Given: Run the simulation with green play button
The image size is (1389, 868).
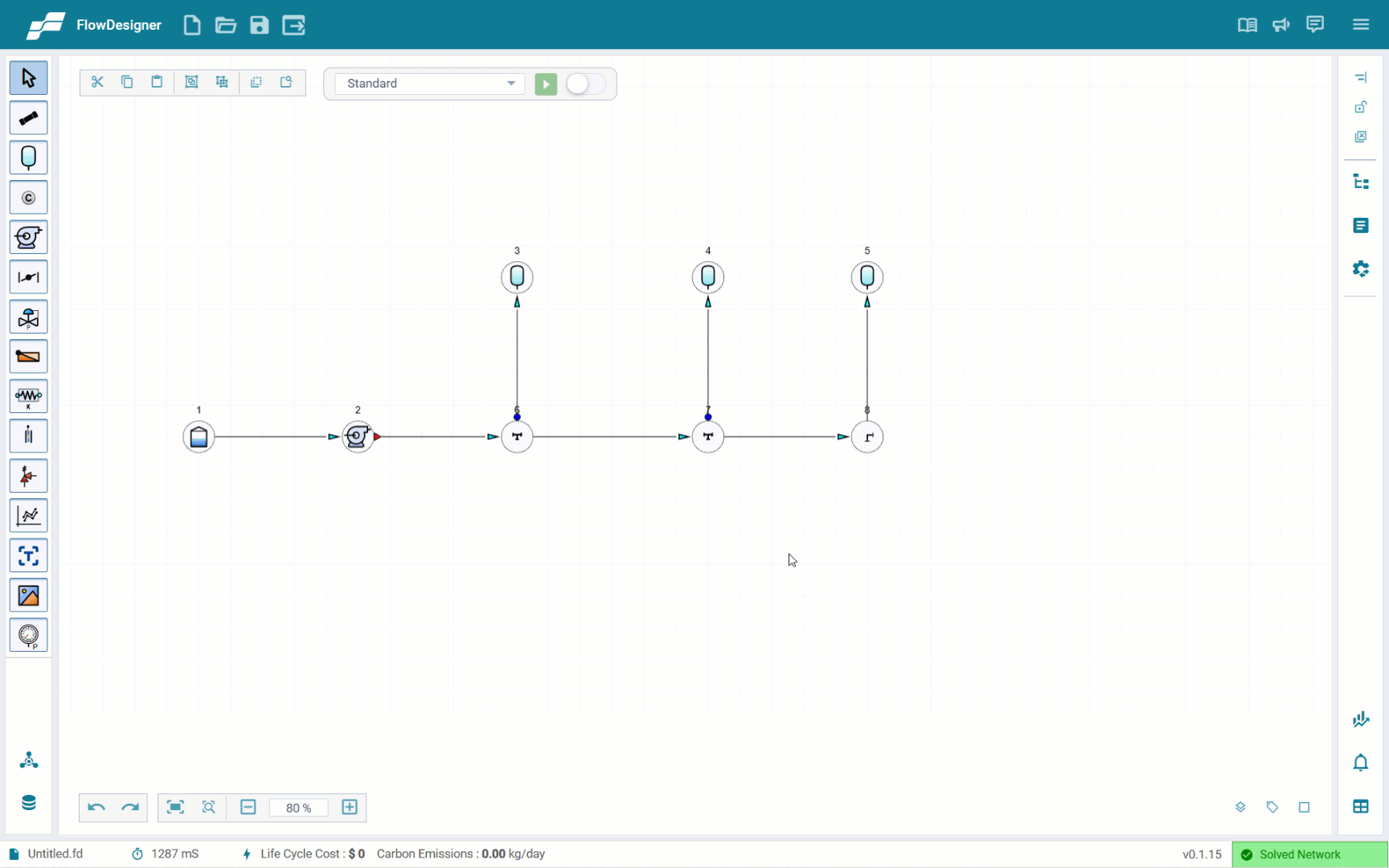Looking at the screenshot, I should pos(546,84).
